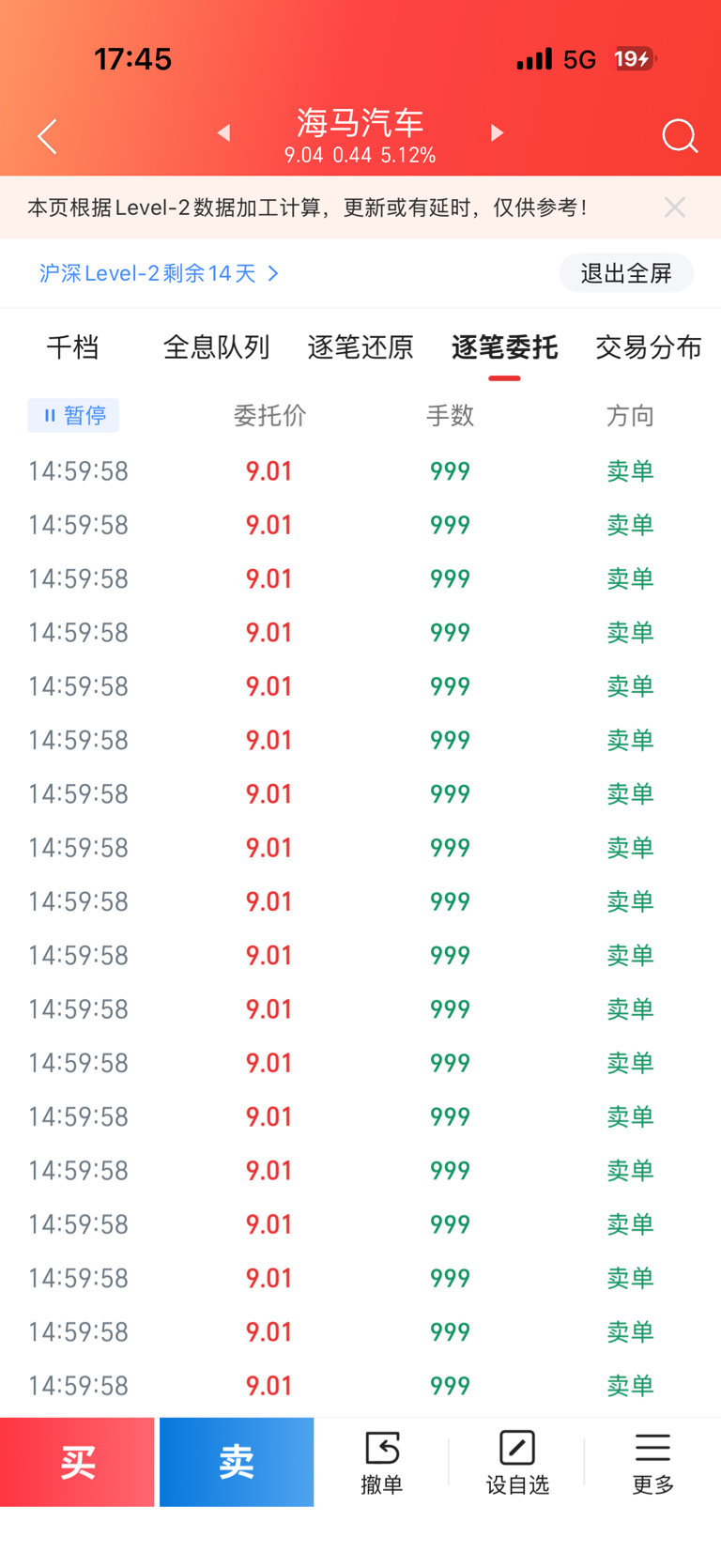Select the 逐笔还原 tab
The image size is (721, 1568).
(x=360, y=347)
